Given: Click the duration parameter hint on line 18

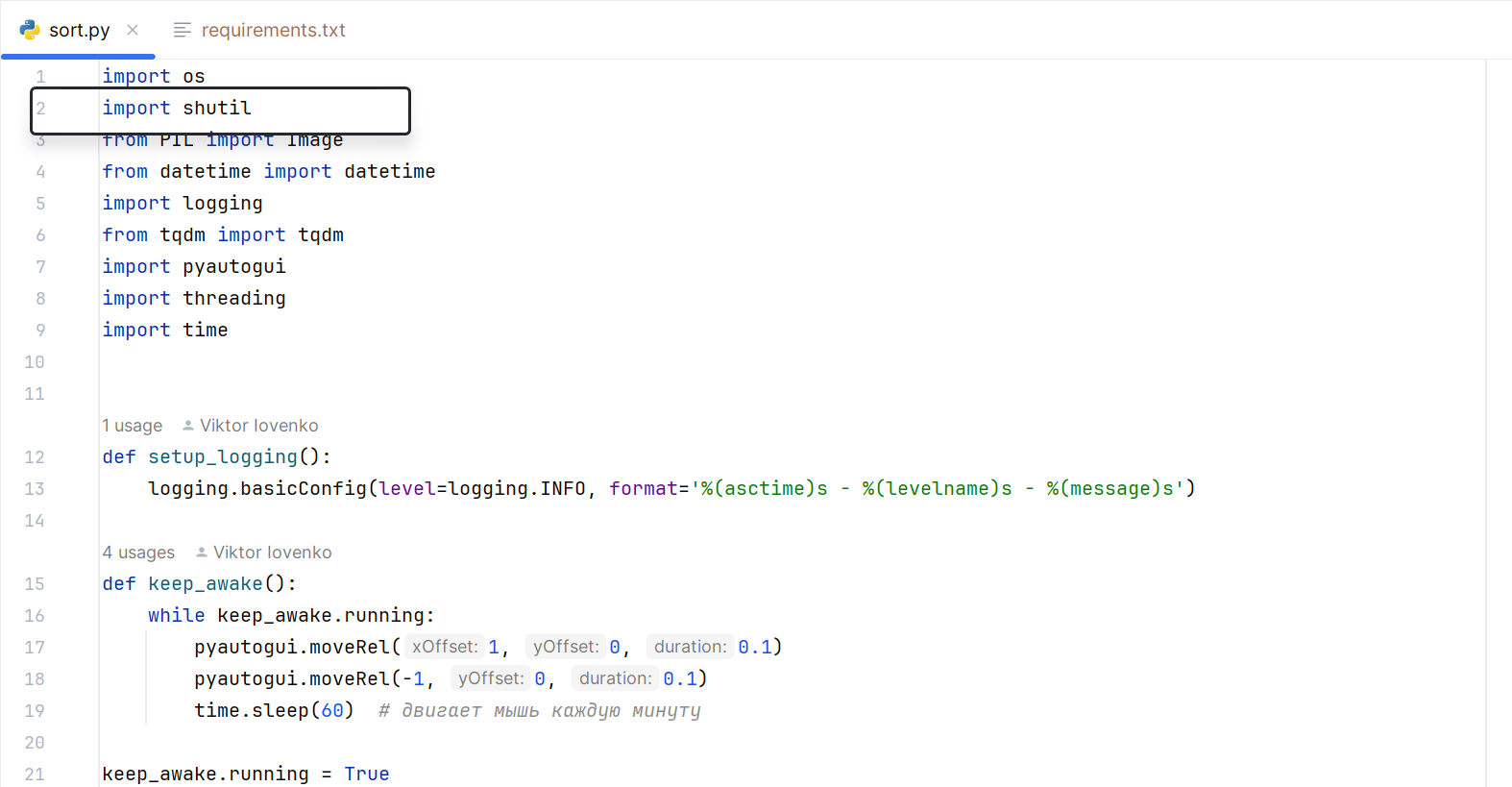Looking at the screenshot, I should 615,678.
